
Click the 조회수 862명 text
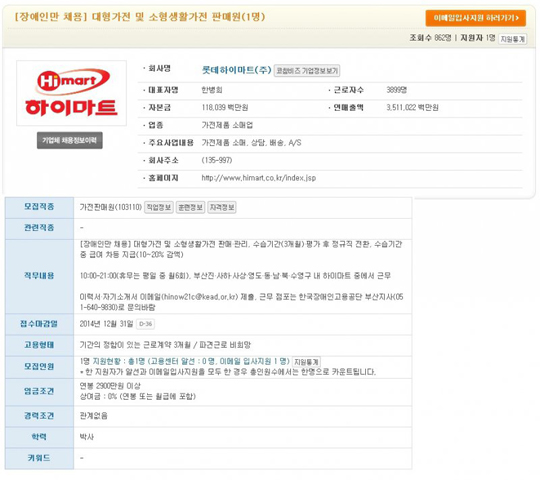click(x=430, y=38)
